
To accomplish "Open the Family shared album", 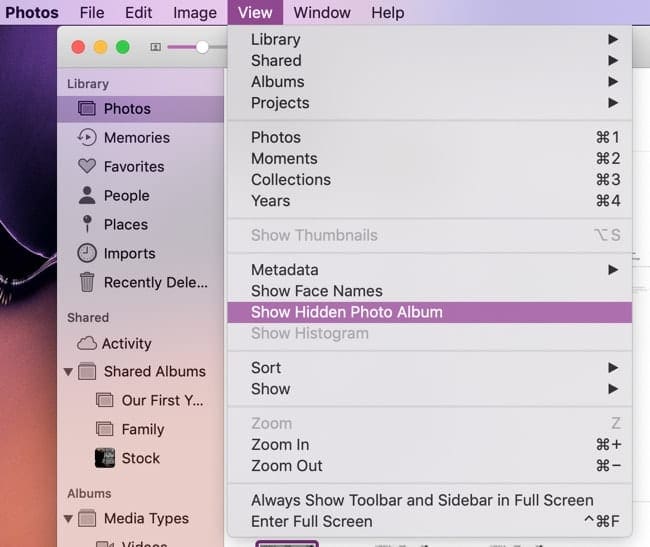I will tap(141, 429).
